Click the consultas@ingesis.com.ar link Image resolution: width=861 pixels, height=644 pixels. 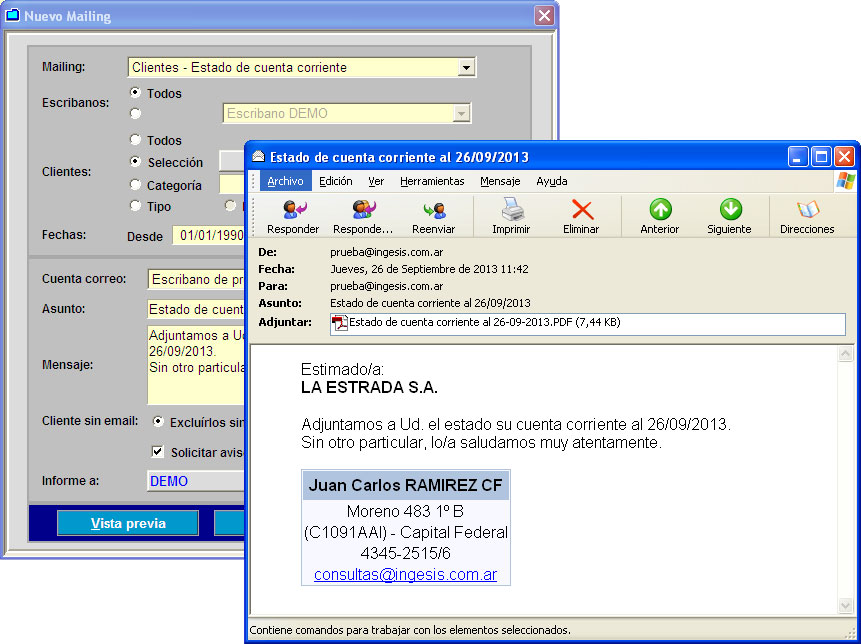pyautogui.click(x=405, y=575)
